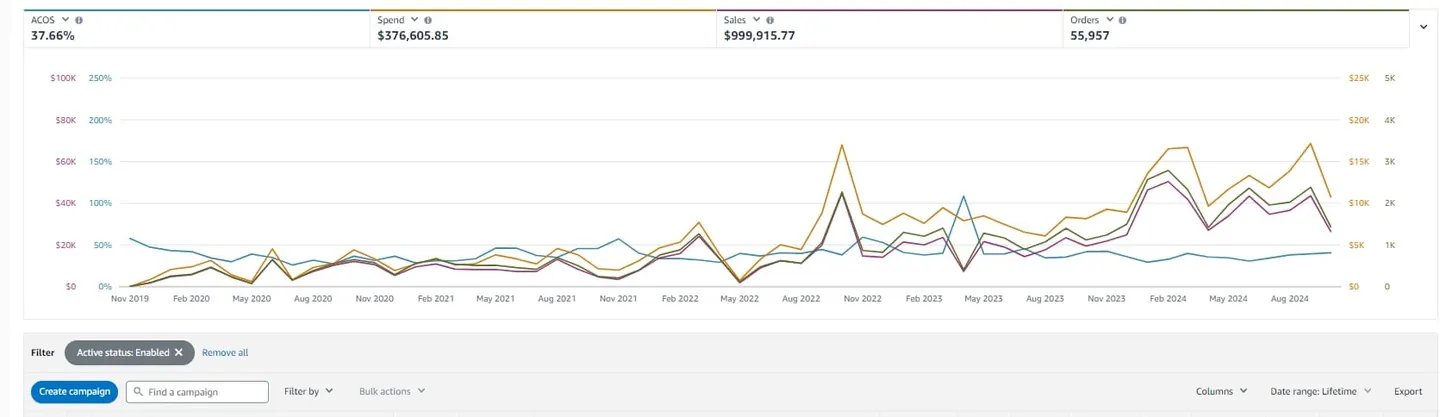Image resolution: width=1440 pixels, height=417 pixels.
Task: Click the 250% ACOS axis label
Action: point(100,78)
